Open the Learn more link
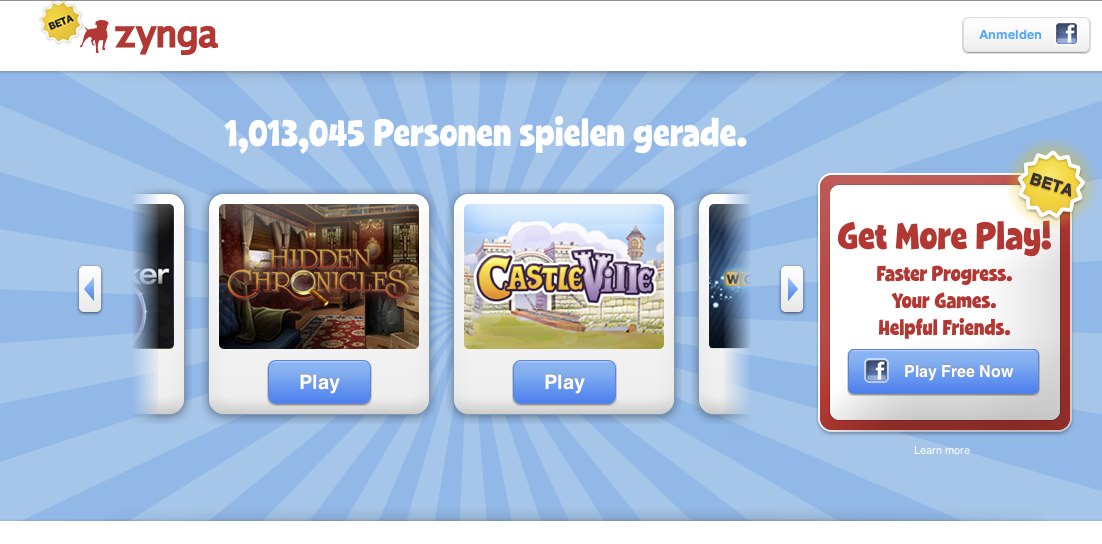 coord(942,451)
